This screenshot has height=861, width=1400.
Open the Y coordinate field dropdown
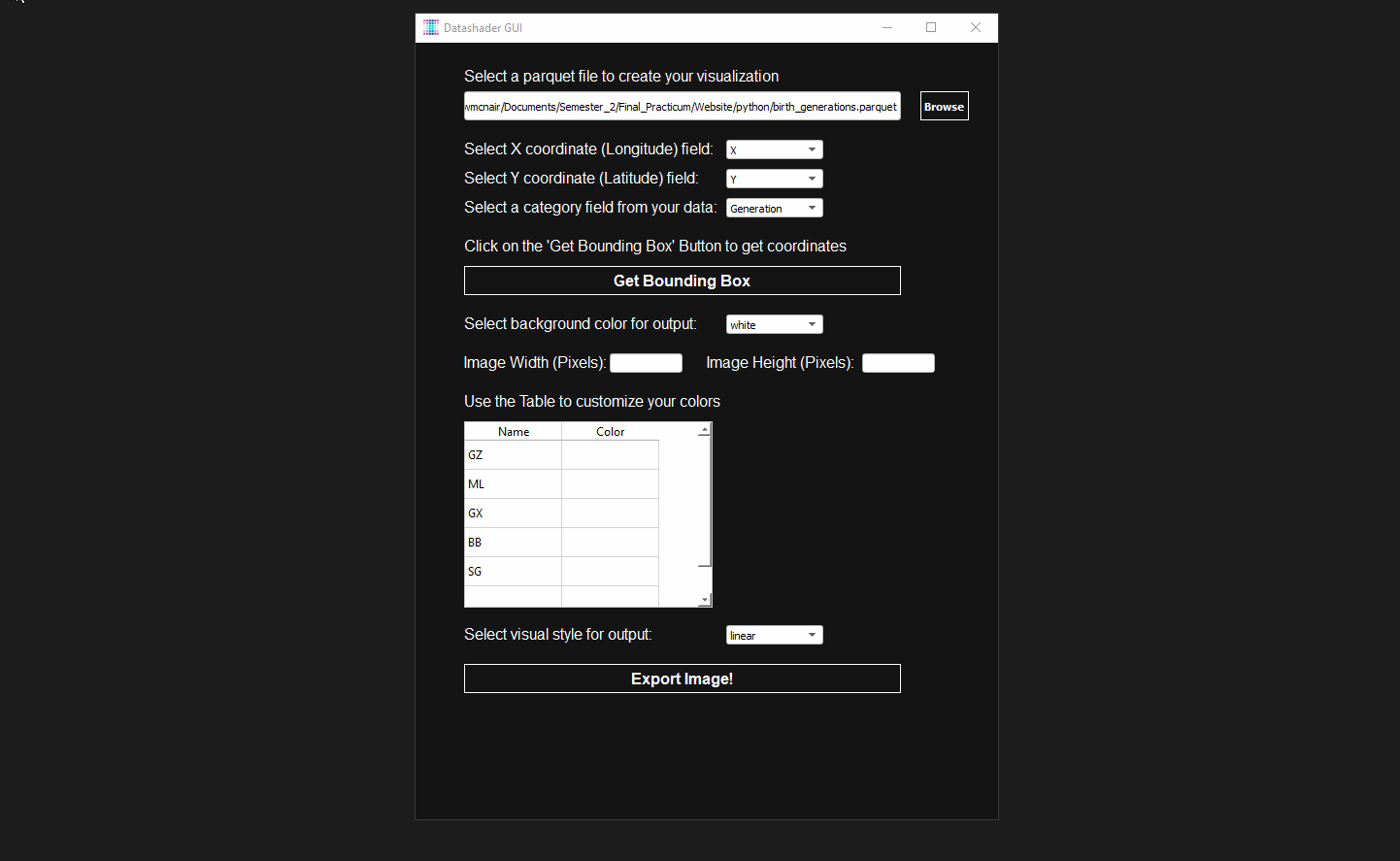click(x=774, y=179)
